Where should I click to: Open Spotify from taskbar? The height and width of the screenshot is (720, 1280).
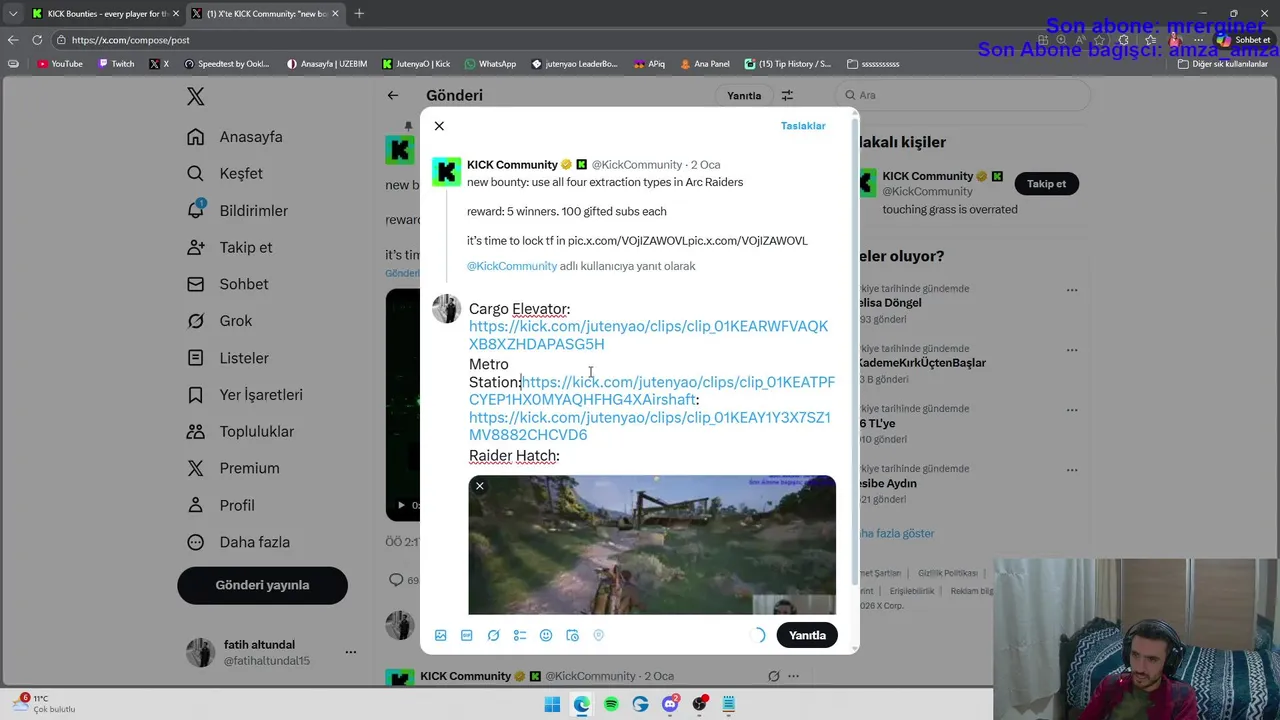tap(611, 704)
